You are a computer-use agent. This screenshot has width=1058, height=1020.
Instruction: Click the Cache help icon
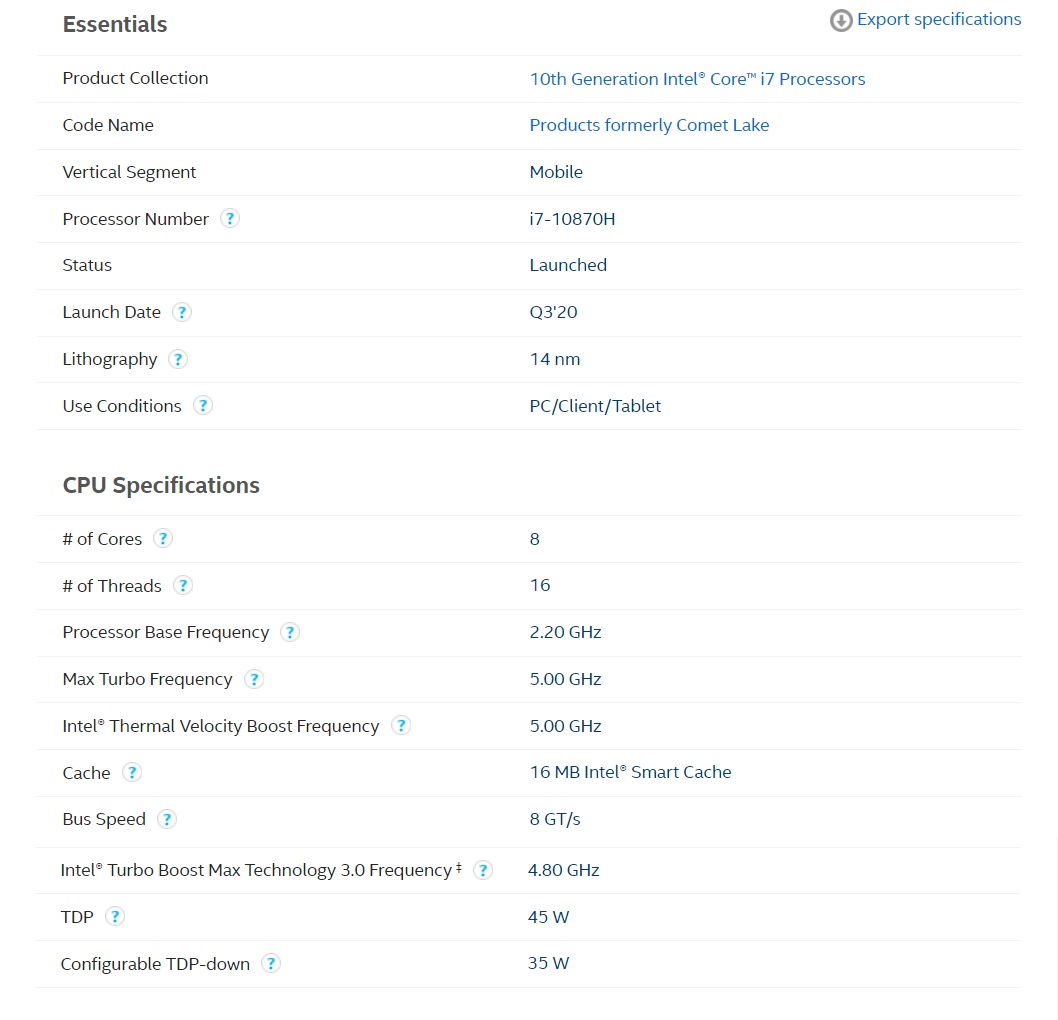tap(131, 773)
